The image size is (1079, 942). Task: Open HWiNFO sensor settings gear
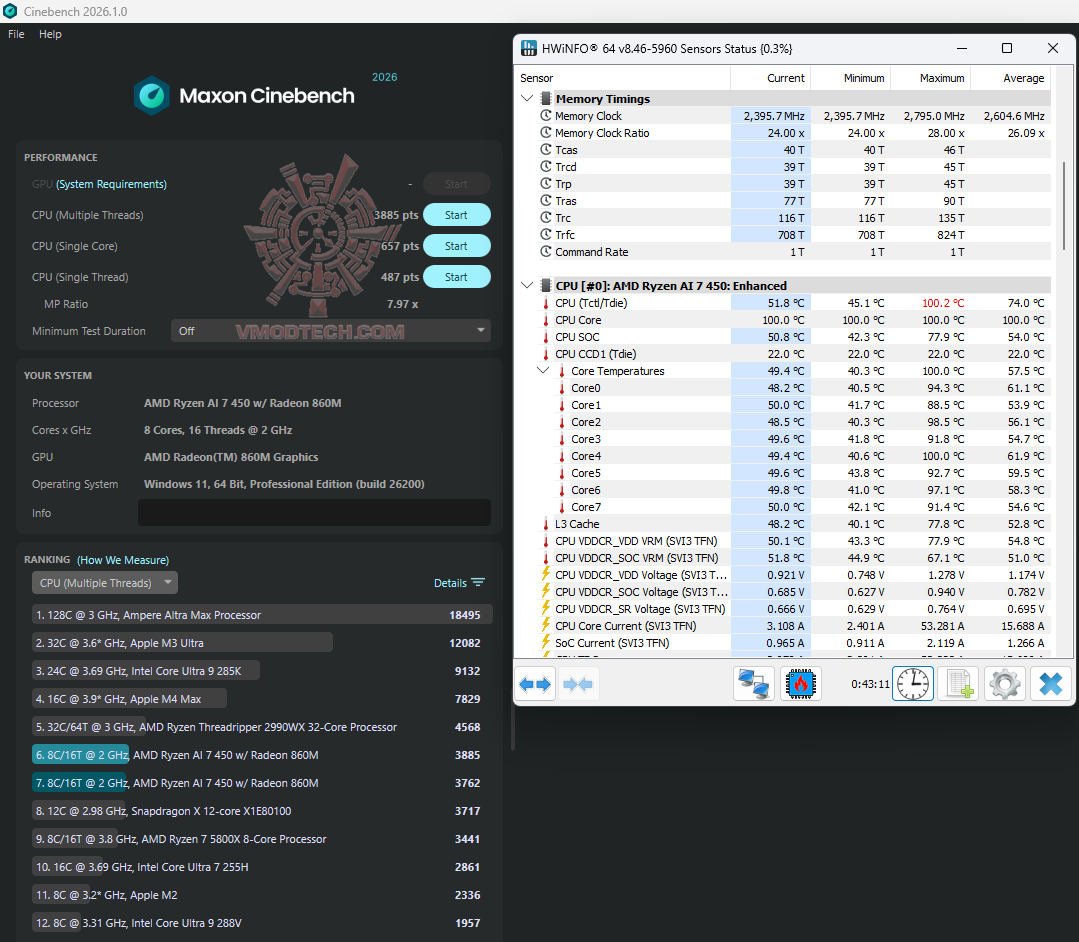click(x=1005, y=684)
